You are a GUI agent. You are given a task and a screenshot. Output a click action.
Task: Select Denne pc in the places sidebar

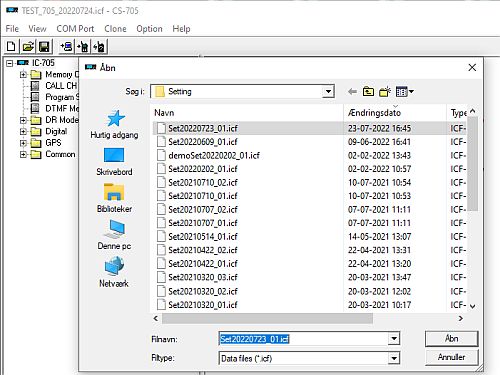[114, 235]
